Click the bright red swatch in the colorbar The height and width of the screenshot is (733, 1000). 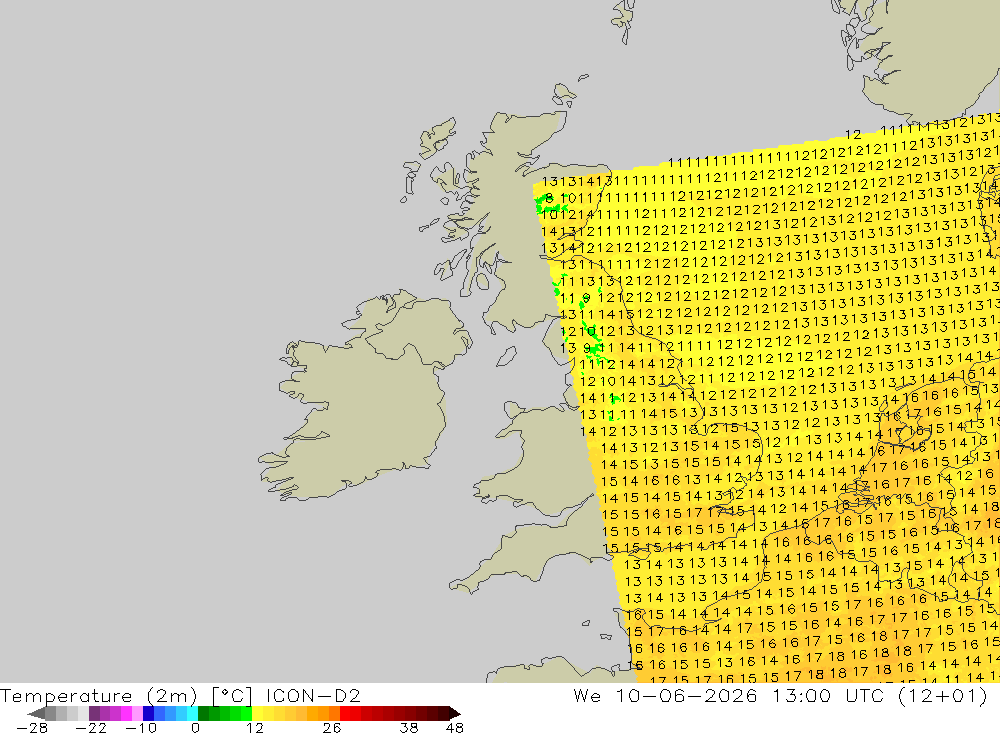click(x=345, y=714)
